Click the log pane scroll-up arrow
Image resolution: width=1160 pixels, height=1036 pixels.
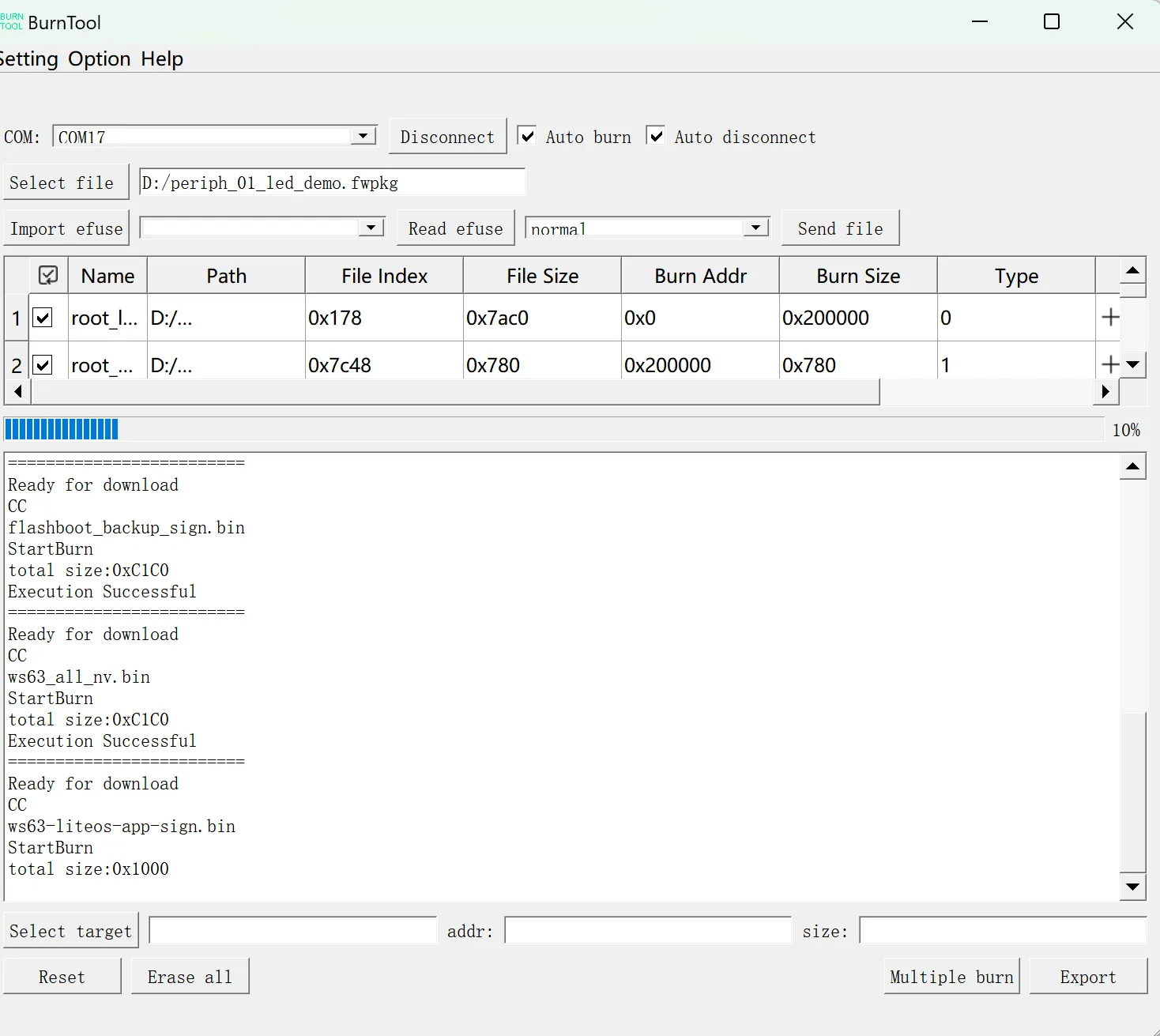(1132, 466)
